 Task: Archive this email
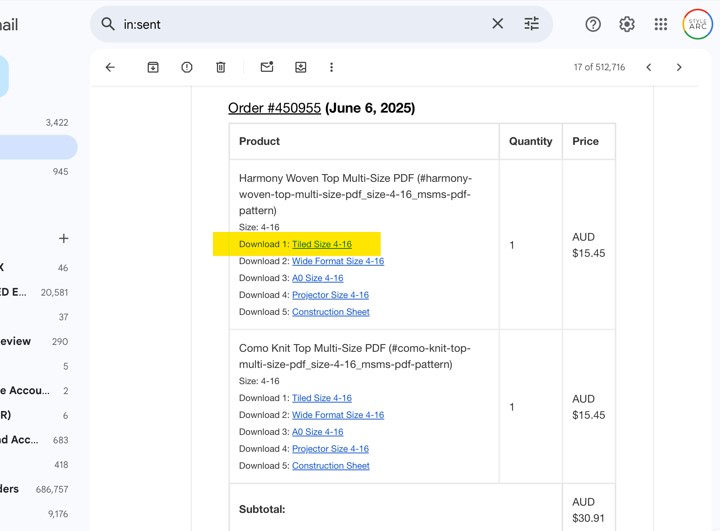point(153,68)
